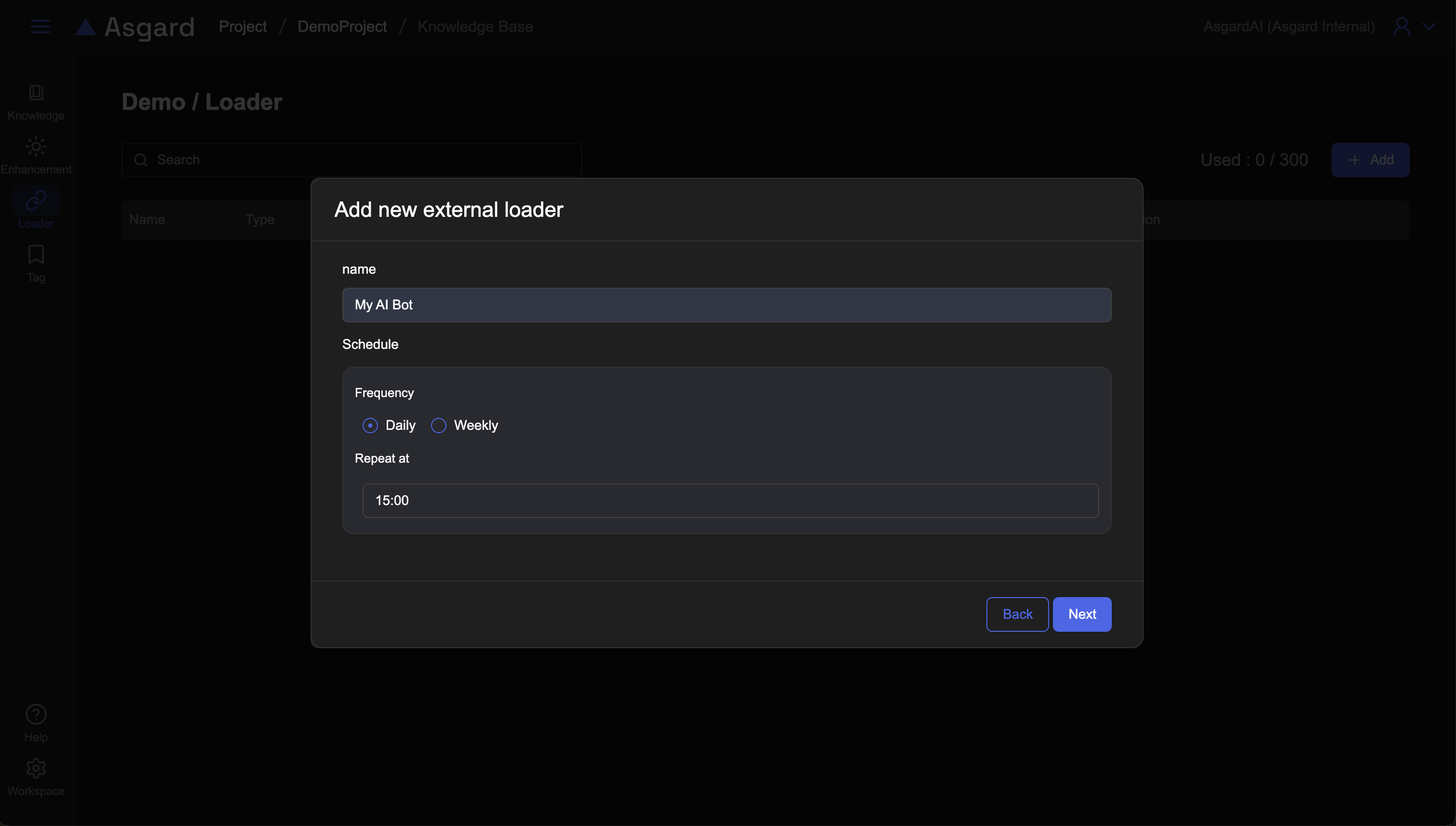
Task: Open the Repeat at time picker
Action: [730, 500]
